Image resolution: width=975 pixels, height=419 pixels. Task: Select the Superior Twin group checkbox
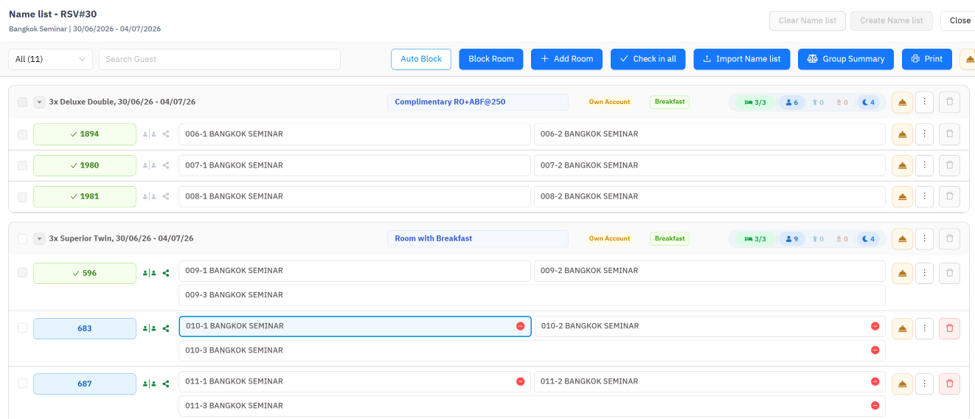point(22,239)
